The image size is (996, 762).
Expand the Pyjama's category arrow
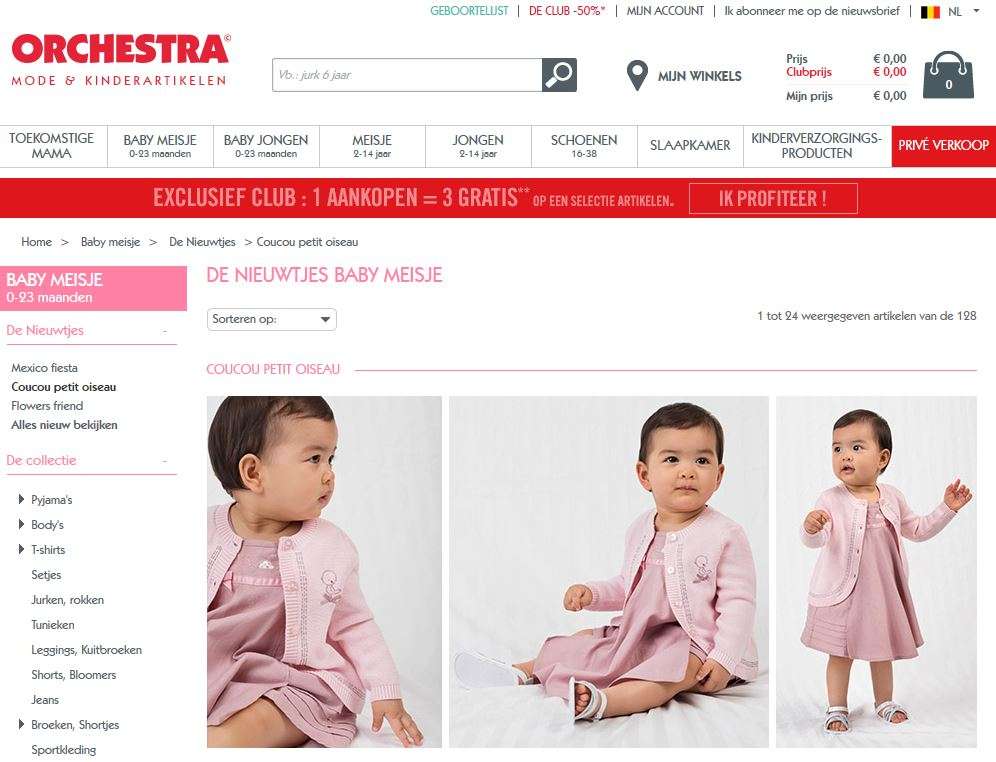click(22, 500)
